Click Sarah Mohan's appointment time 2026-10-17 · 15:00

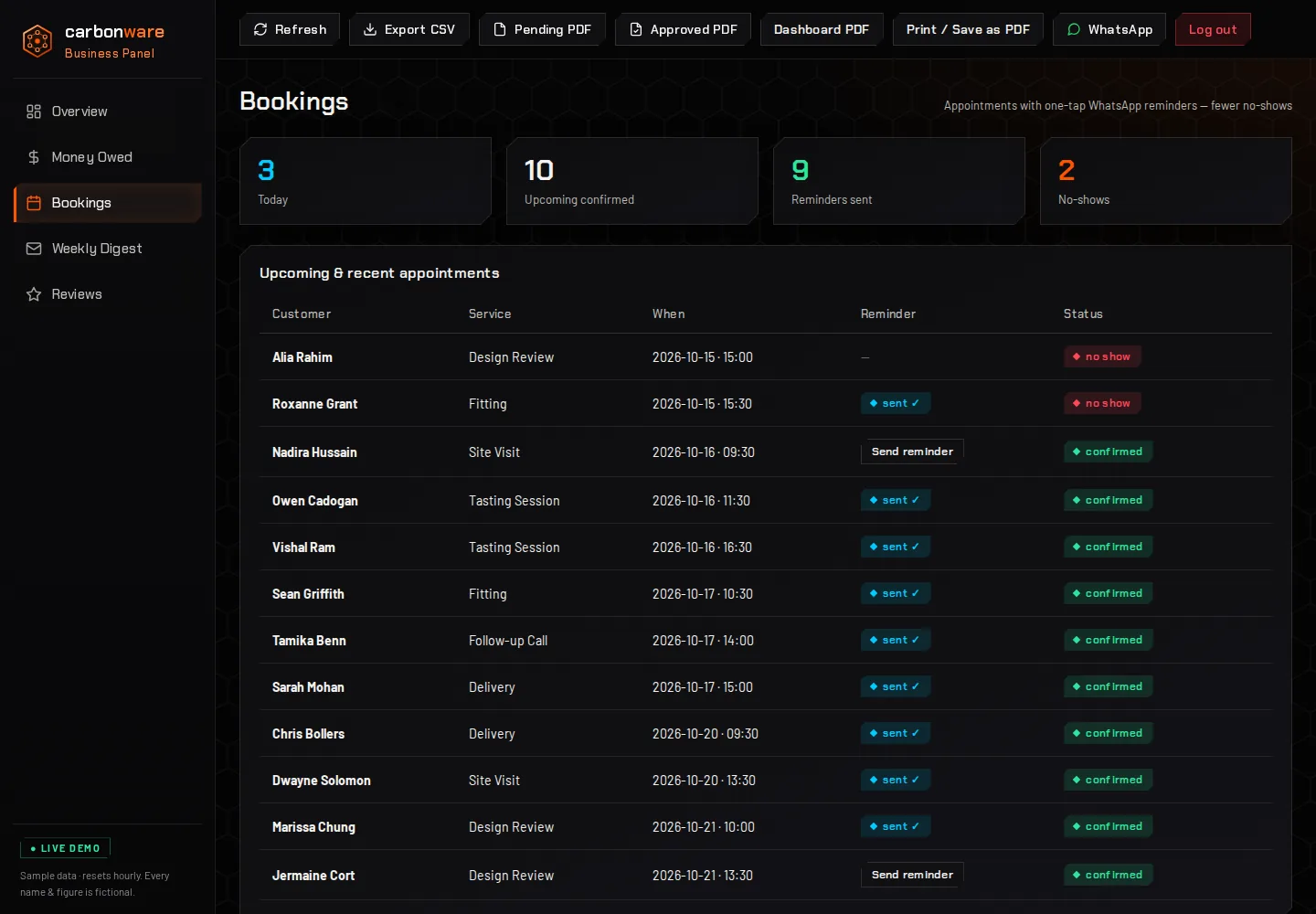coord(703,687)
